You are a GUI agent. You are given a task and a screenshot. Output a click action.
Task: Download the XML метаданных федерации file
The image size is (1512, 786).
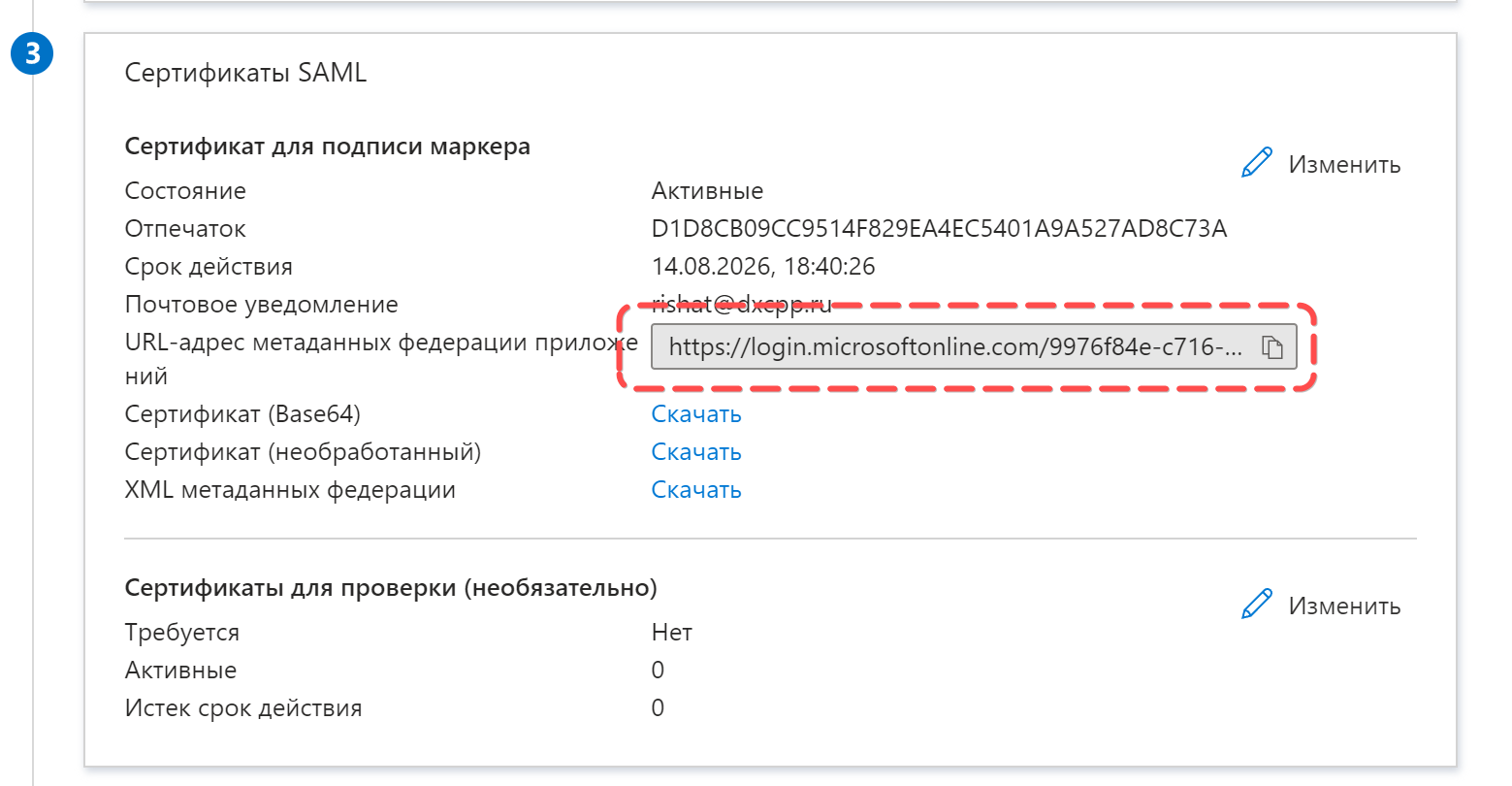(x=696, y=490)
